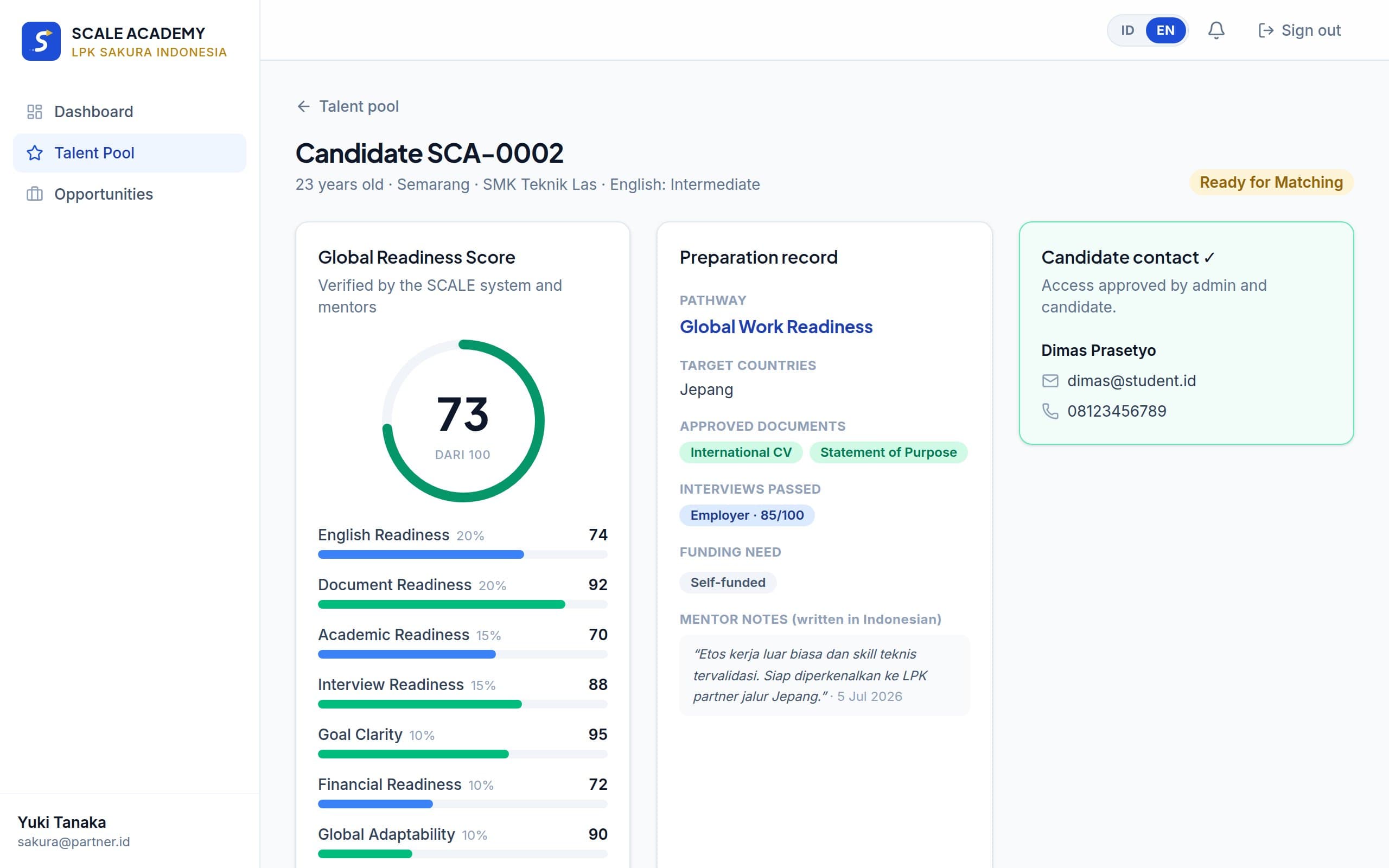Click the Preparation record title

[758, 257]
